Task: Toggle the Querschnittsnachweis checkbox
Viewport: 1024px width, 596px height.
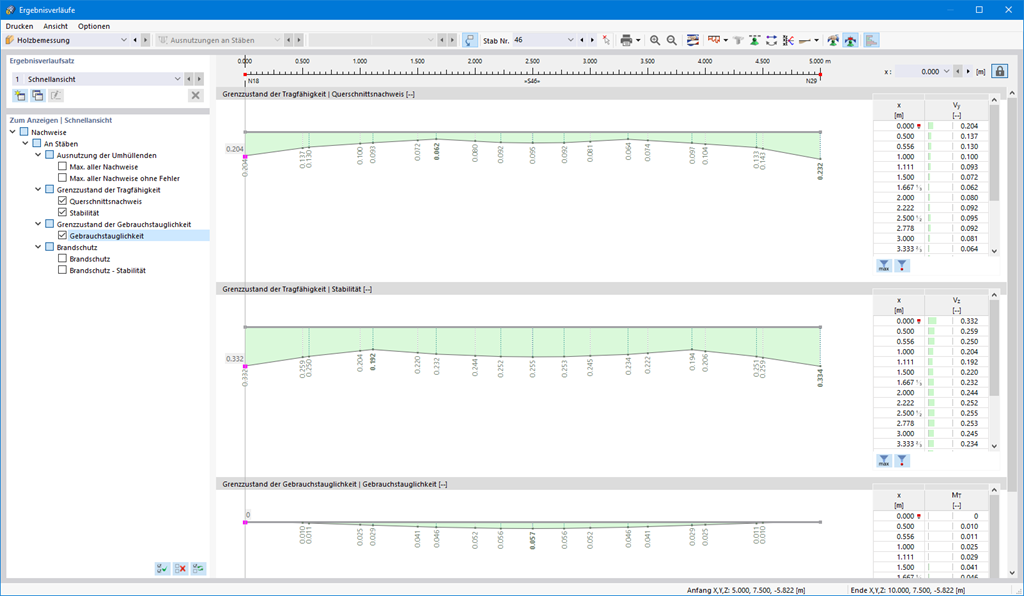Action: (x=63, y=201)
